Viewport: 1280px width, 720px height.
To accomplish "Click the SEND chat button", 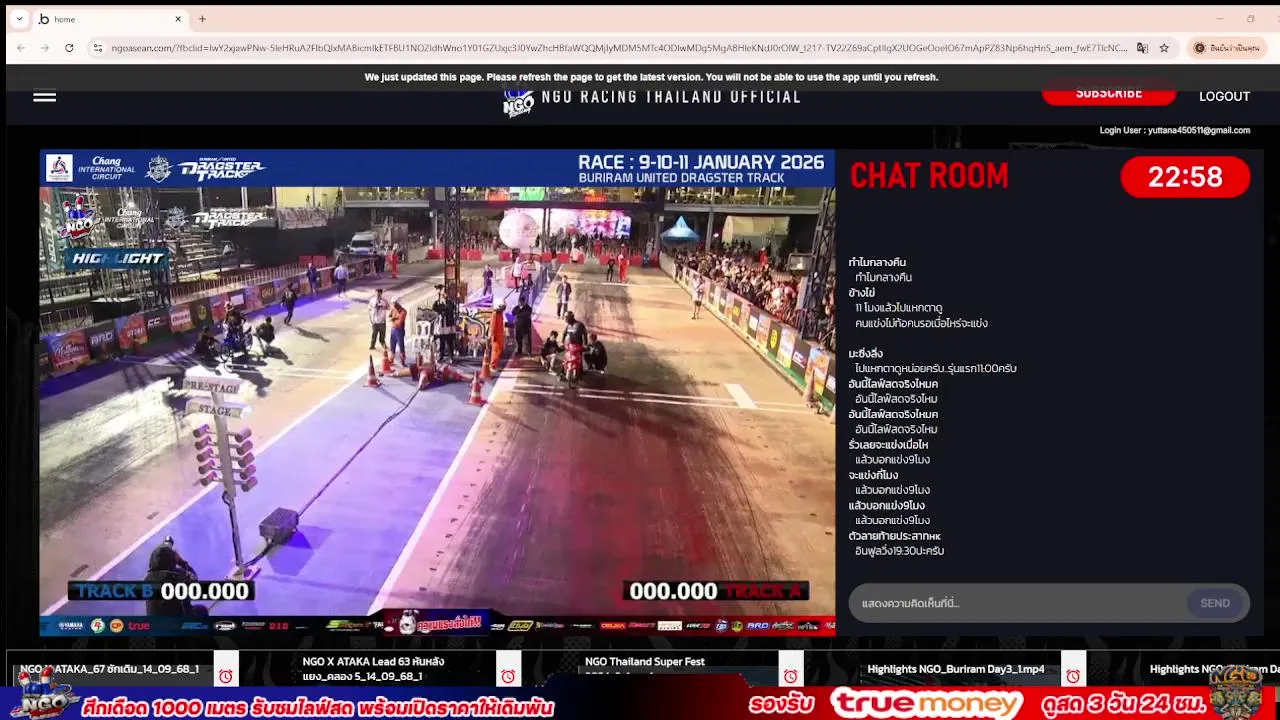I will tap(1215, 603).
